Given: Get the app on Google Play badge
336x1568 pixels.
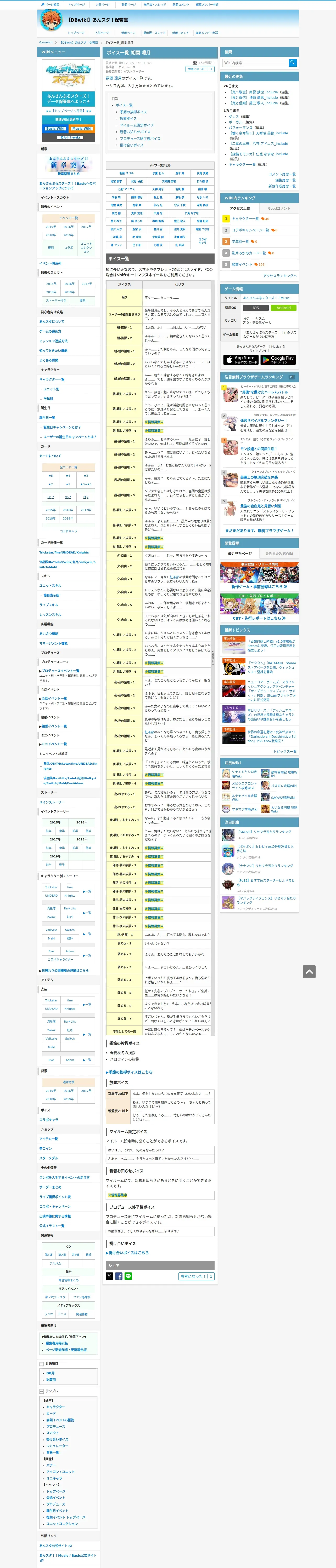Looking at the screenshot, I should click(x=278, y=360).
